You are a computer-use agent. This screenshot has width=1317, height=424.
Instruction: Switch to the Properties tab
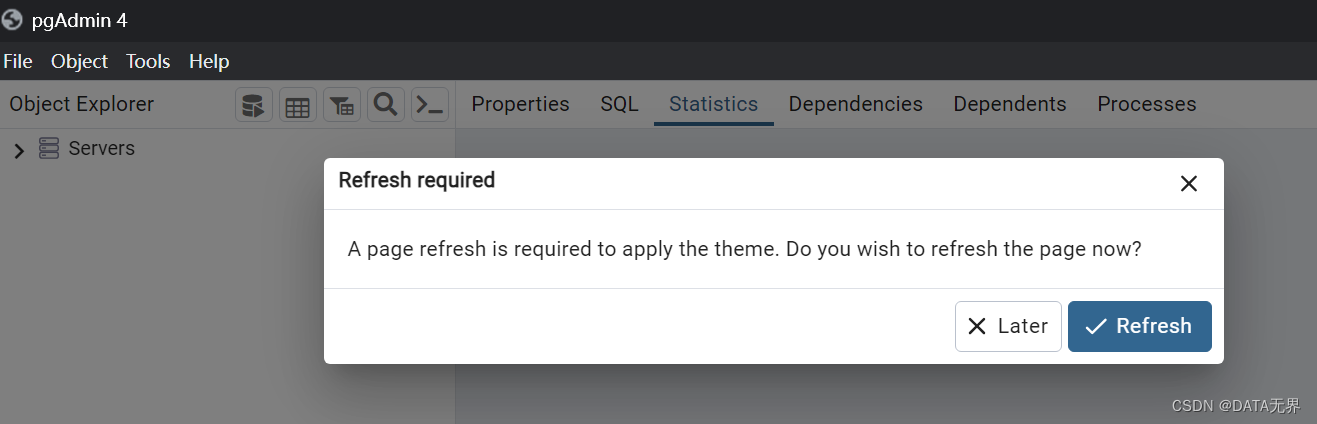click(520, 104)
